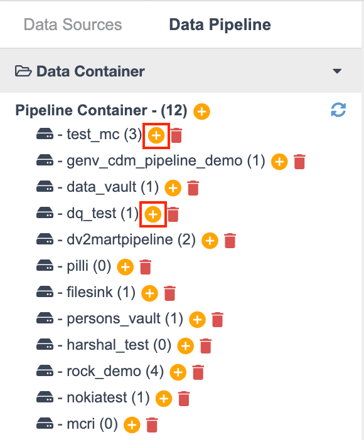
Task: Click the Pipeline Container heading
Action: pos(101,110)
